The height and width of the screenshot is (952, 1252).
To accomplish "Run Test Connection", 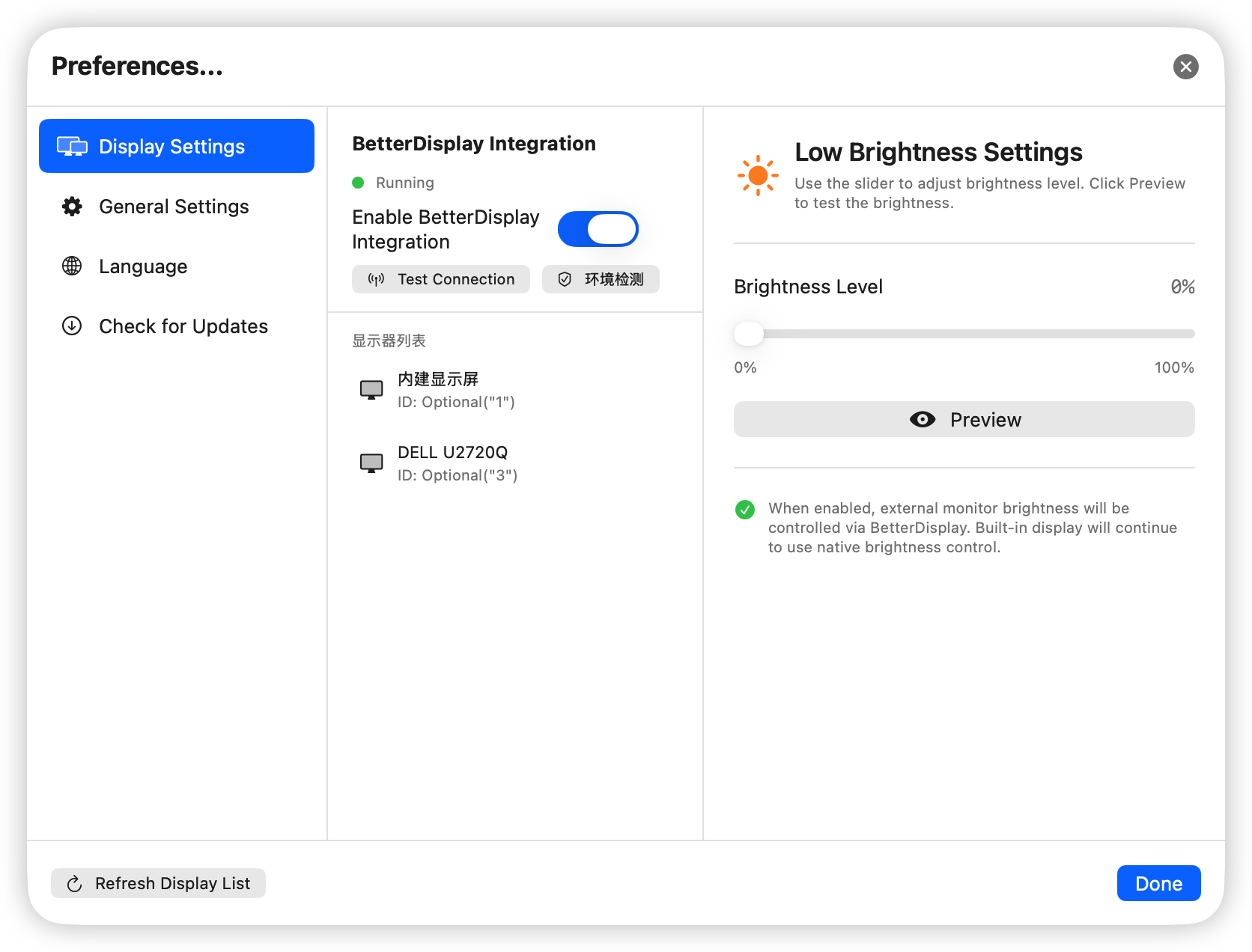I will (440, 279).
